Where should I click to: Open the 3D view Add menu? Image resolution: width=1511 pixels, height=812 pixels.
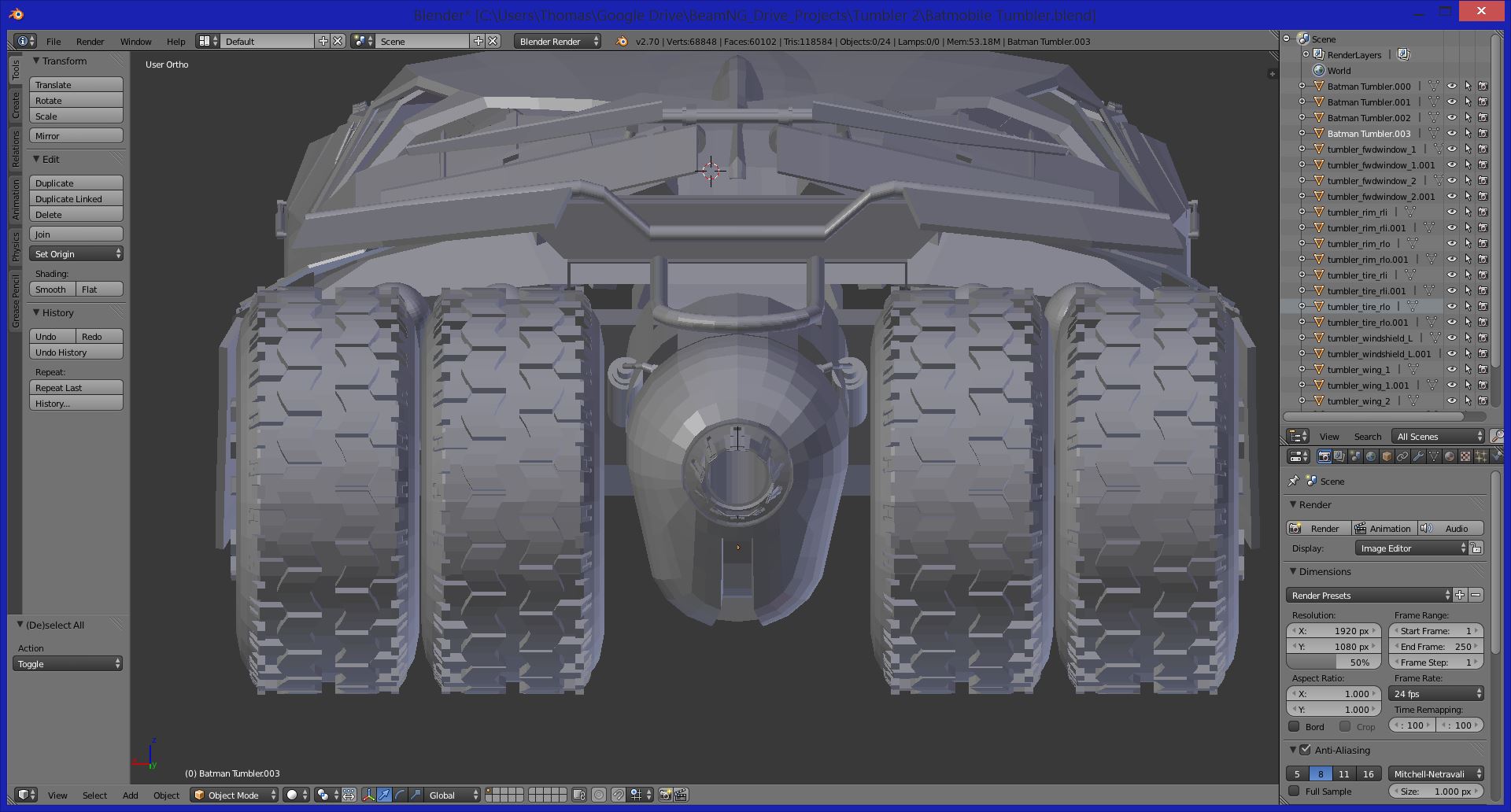pyautogui.click(x=131, y=795)
